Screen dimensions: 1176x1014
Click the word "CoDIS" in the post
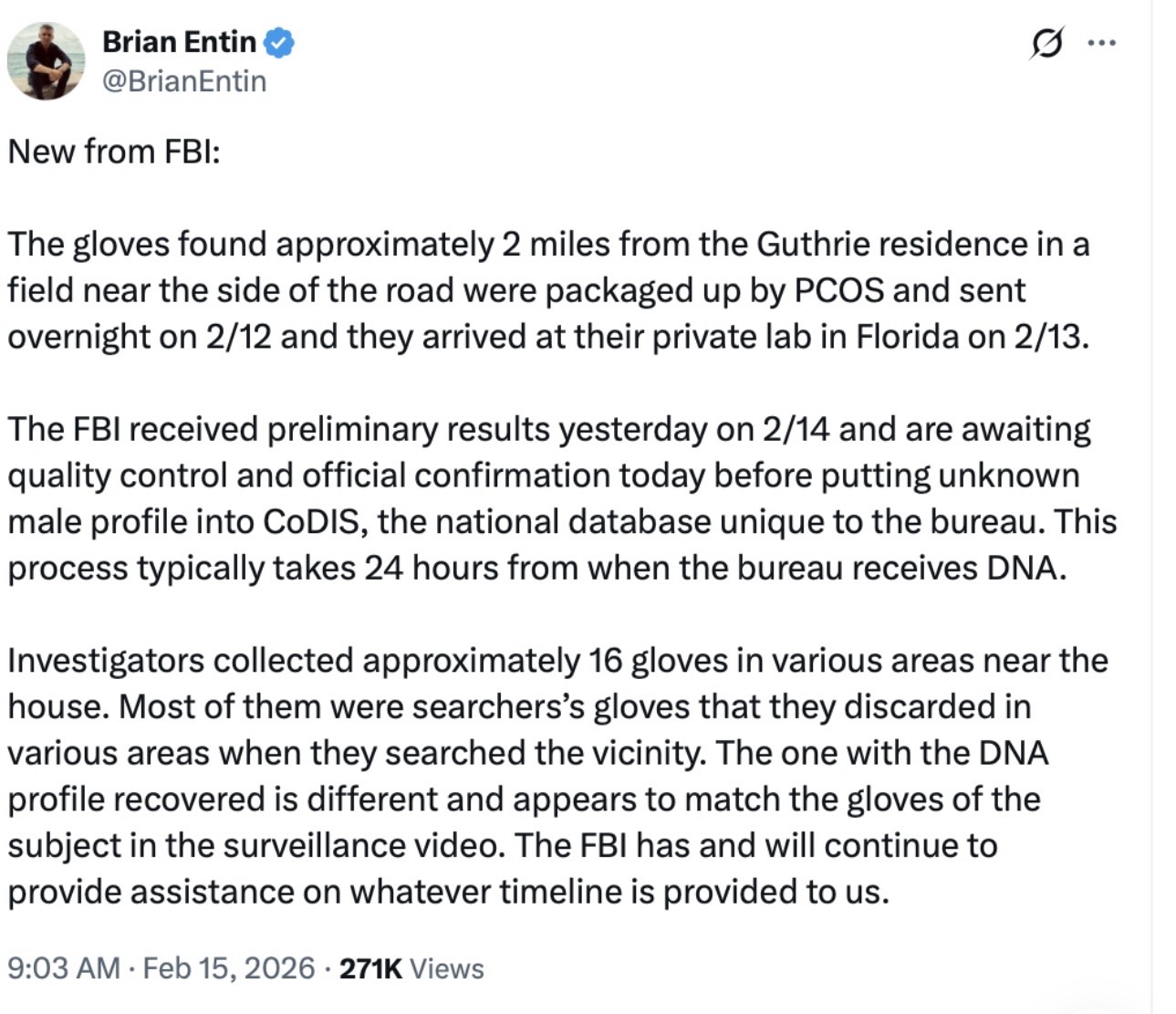(x=314, y=522)
